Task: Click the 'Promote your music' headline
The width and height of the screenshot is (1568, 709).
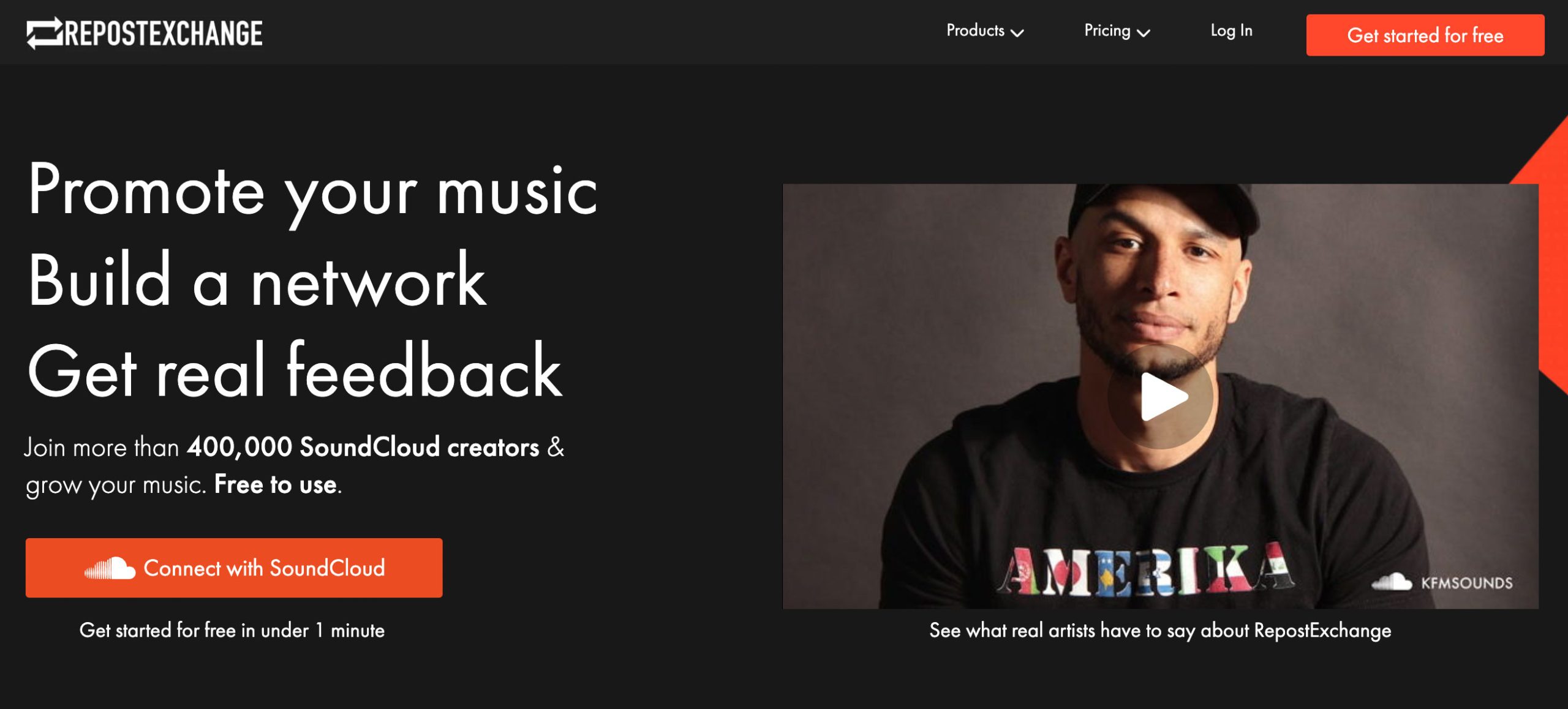Action: click(x=313, y=192)
